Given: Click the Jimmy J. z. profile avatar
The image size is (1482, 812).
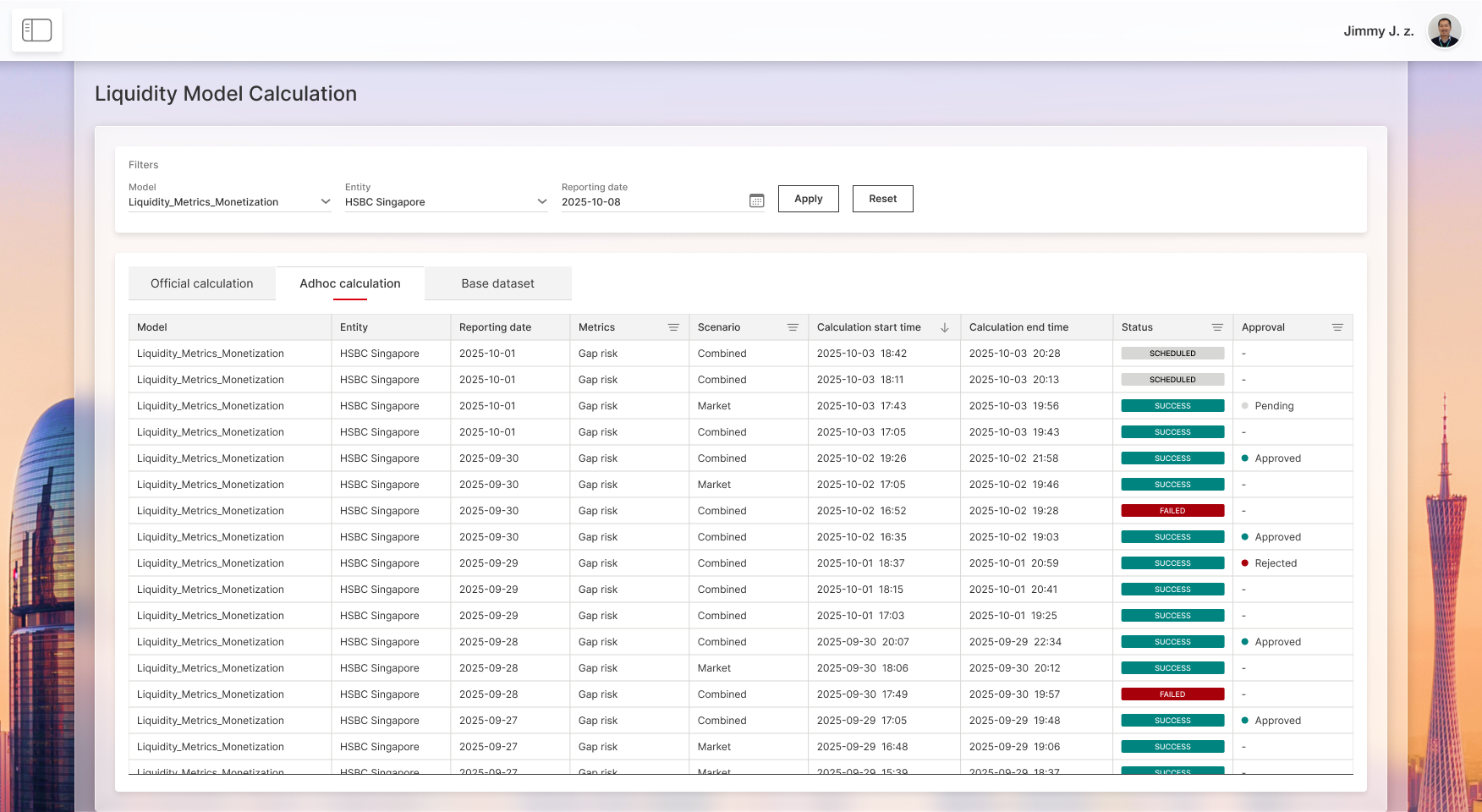Looking at the screenshot, I should (x=1444, y=31).
